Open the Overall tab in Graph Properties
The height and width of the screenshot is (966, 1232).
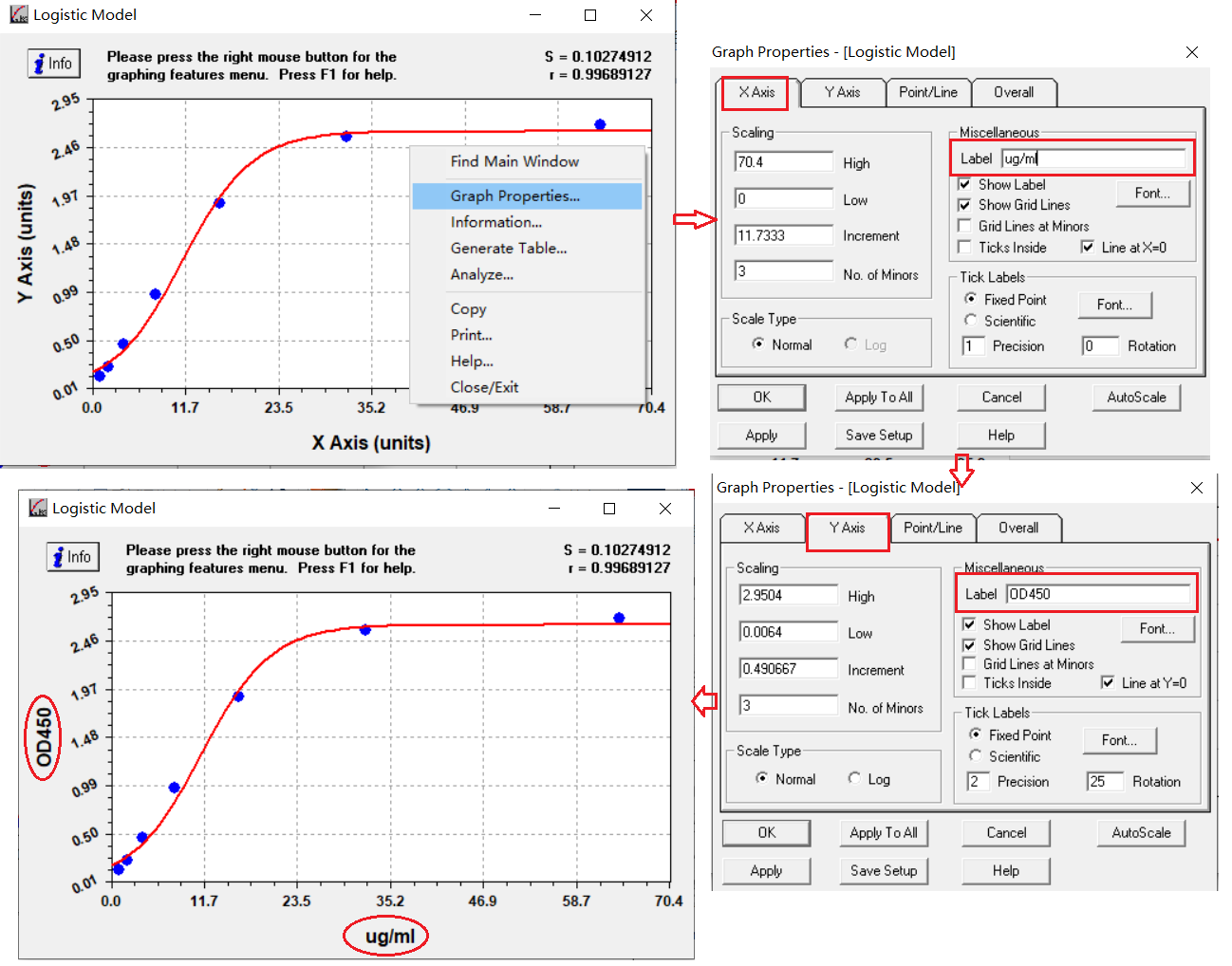(x=1015, y=92)
